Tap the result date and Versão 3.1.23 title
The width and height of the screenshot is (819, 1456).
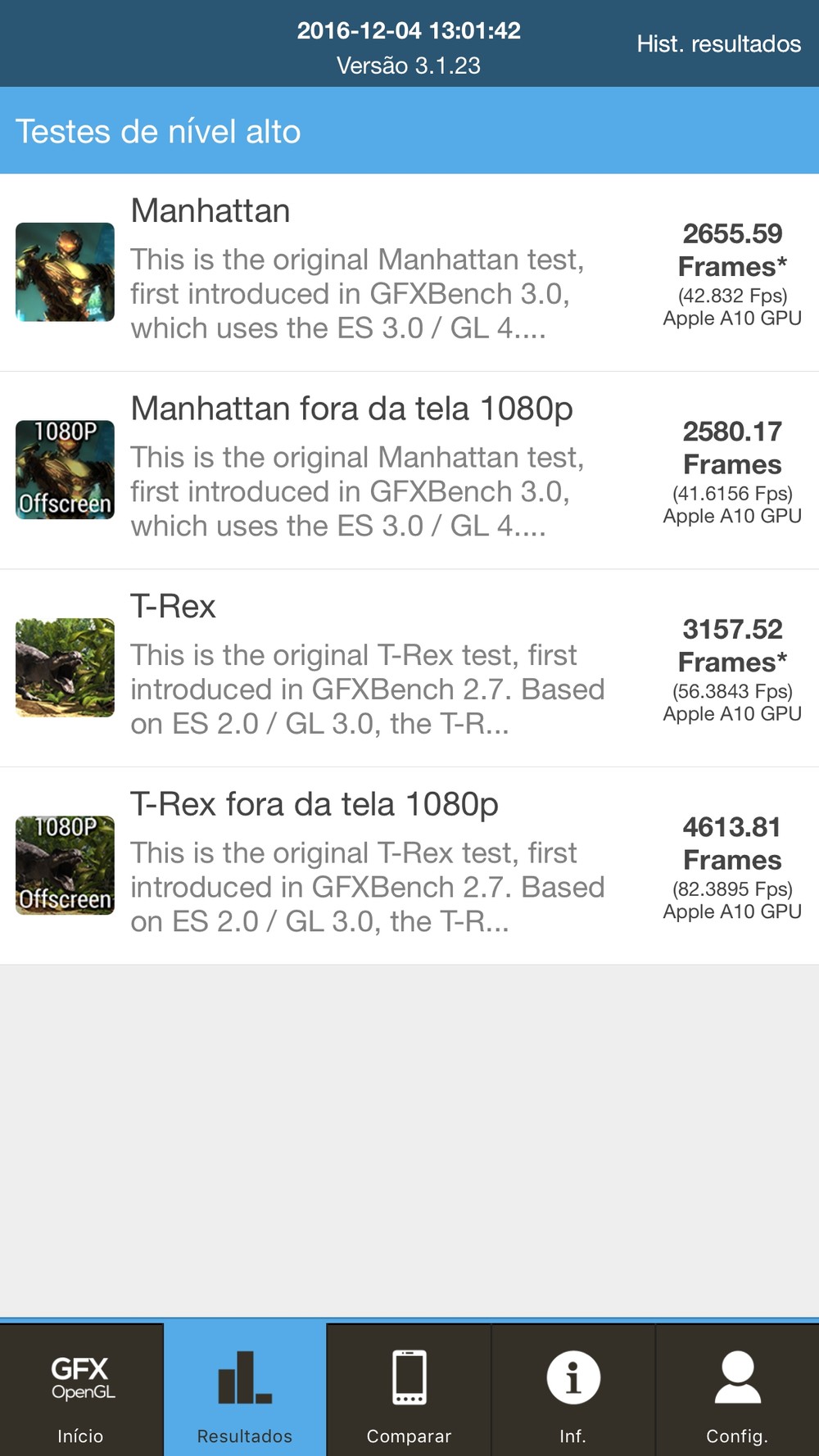409,47
